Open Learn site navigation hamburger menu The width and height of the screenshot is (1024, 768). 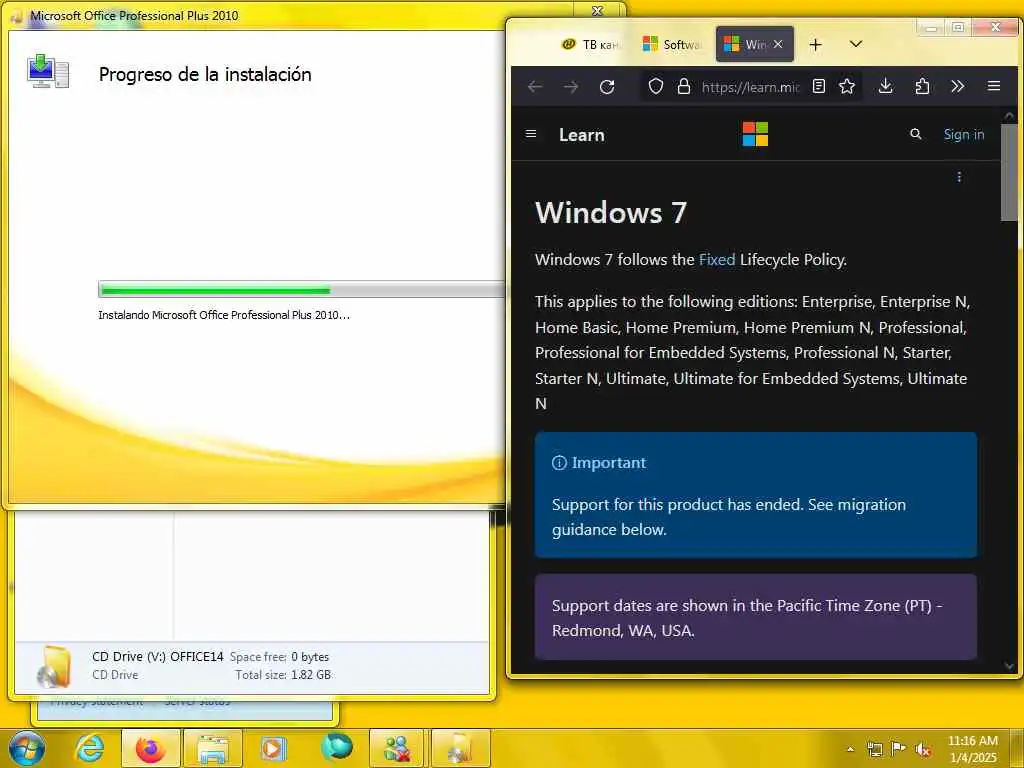(x=531, y=134)
